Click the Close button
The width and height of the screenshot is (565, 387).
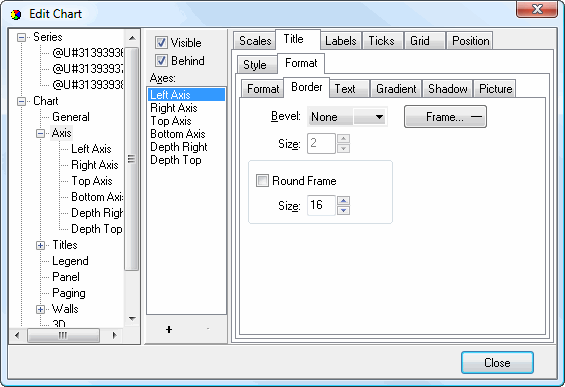[497, 362]
